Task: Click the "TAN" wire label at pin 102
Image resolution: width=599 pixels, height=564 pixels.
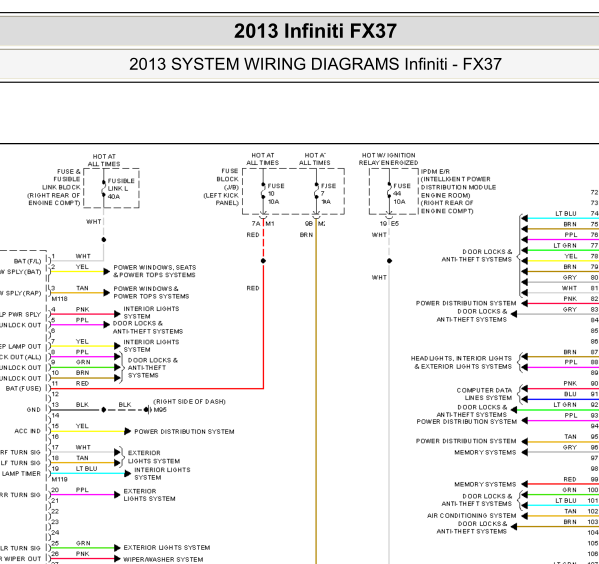Action: click(570, 511)
